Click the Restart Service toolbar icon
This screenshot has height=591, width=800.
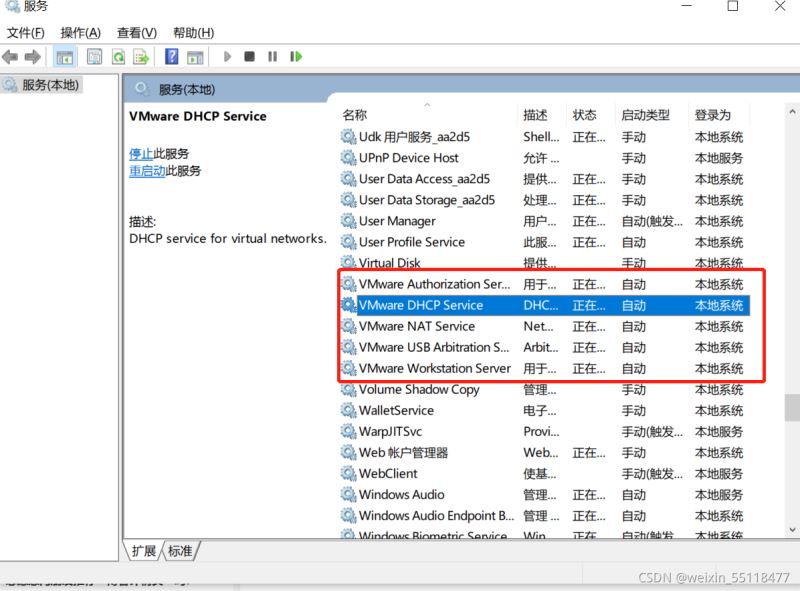296,56
